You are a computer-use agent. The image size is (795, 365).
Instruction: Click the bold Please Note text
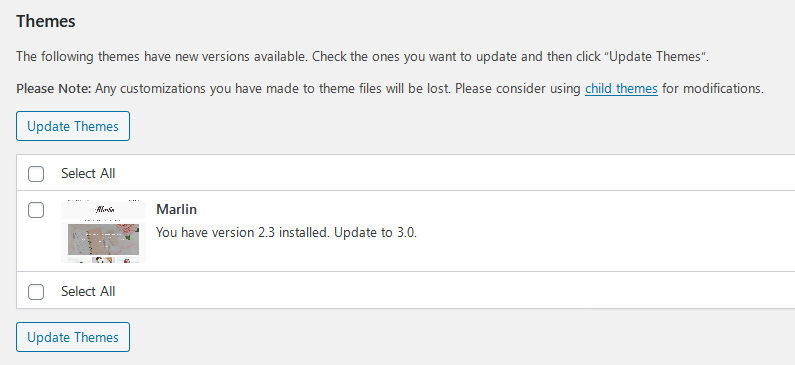tap(54, 89)
